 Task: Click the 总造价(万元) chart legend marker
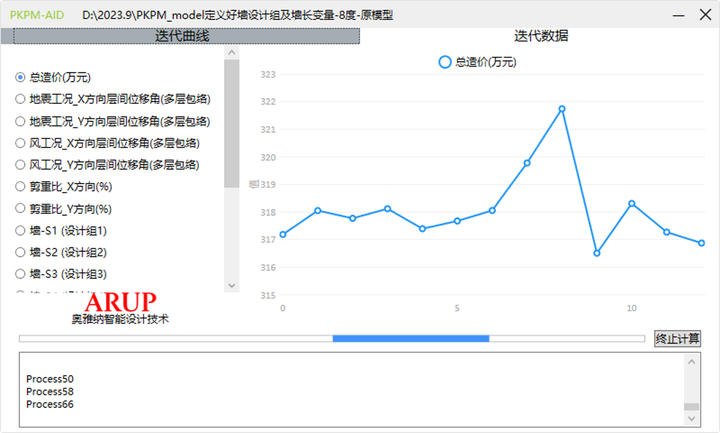[x=445, y=62]
